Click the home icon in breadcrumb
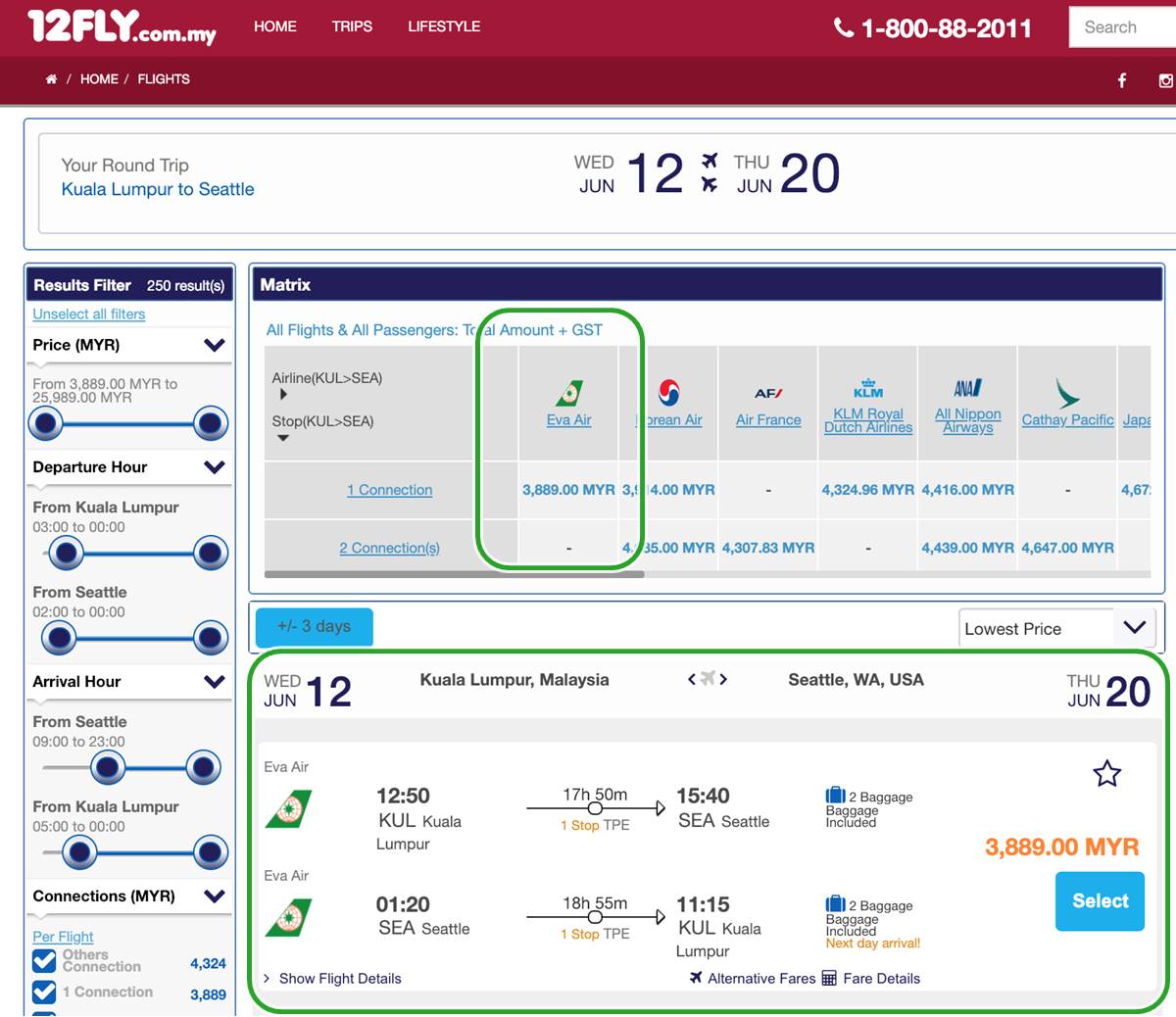This screenshot has width=1176, height=1017. [51, 79]
